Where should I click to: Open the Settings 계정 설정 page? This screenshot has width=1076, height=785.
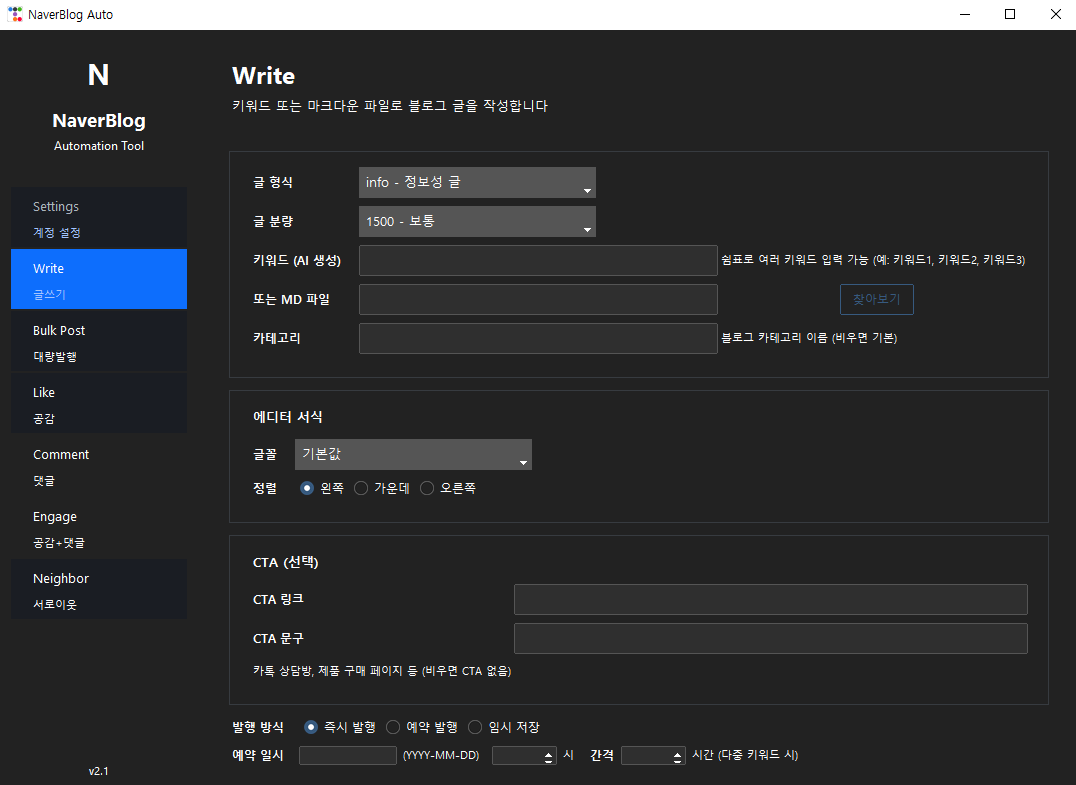click(99, 218)
